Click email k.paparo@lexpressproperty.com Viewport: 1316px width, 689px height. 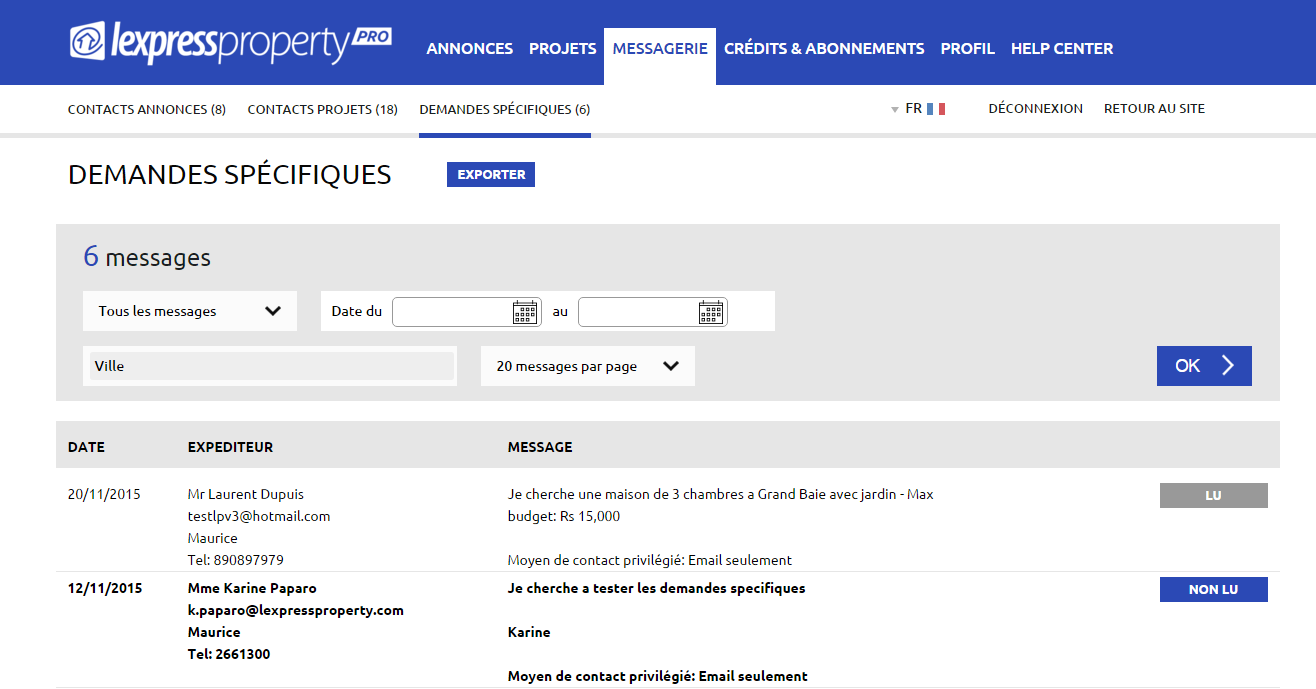click(x=296, y=610)
